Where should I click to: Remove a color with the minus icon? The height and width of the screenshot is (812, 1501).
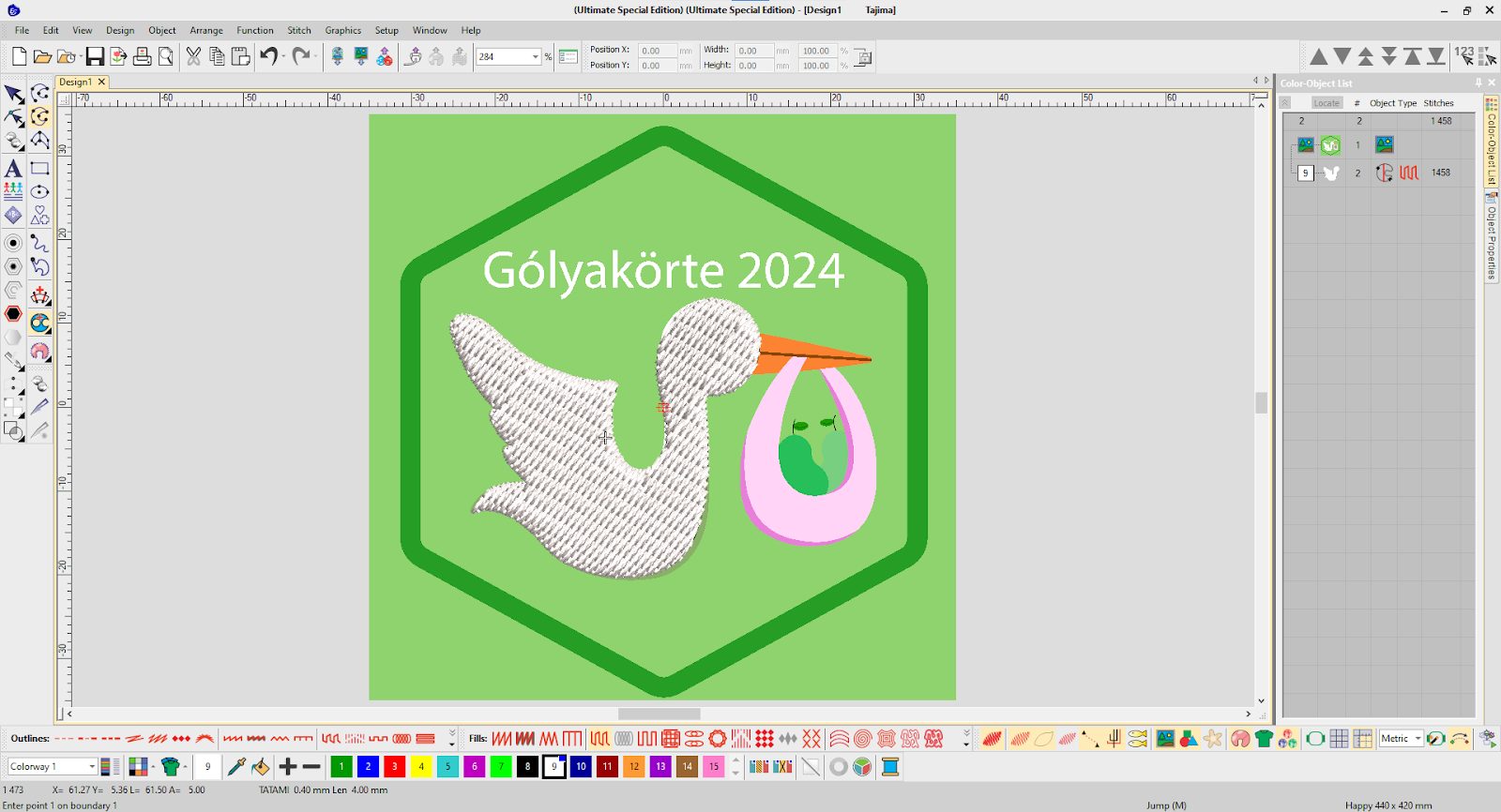point(312,767)
